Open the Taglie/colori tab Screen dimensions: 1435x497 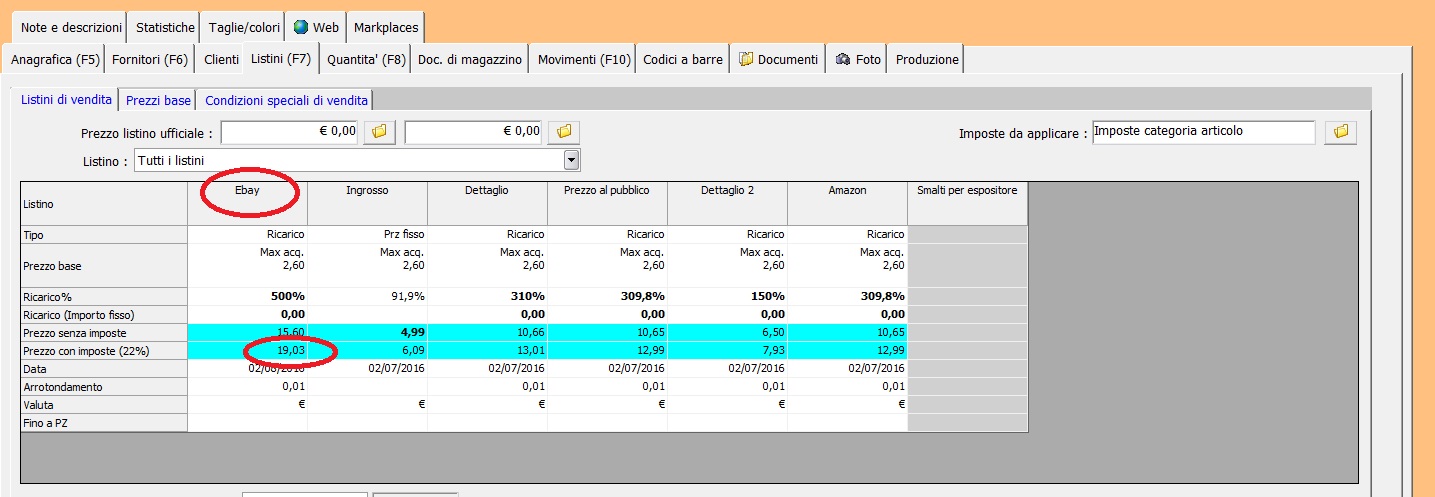pos(244,27)
